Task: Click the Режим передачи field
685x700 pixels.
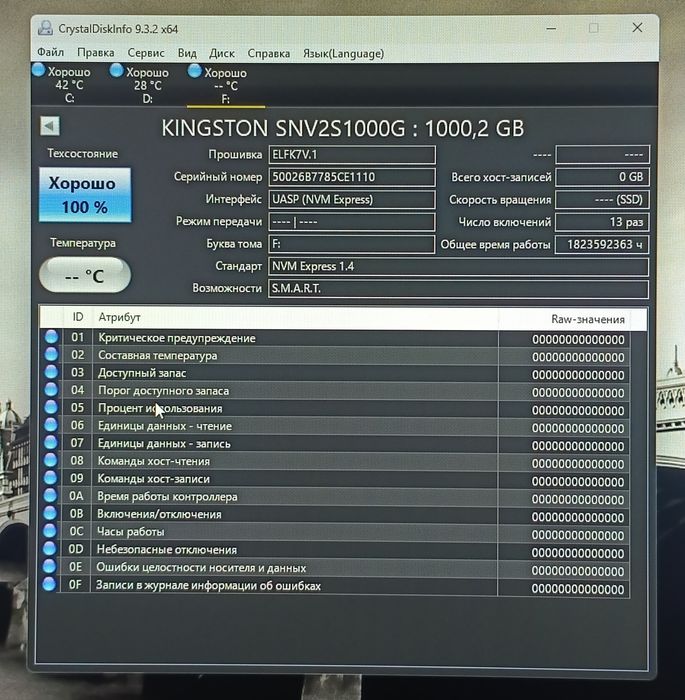Action: (x=352, y=222)
